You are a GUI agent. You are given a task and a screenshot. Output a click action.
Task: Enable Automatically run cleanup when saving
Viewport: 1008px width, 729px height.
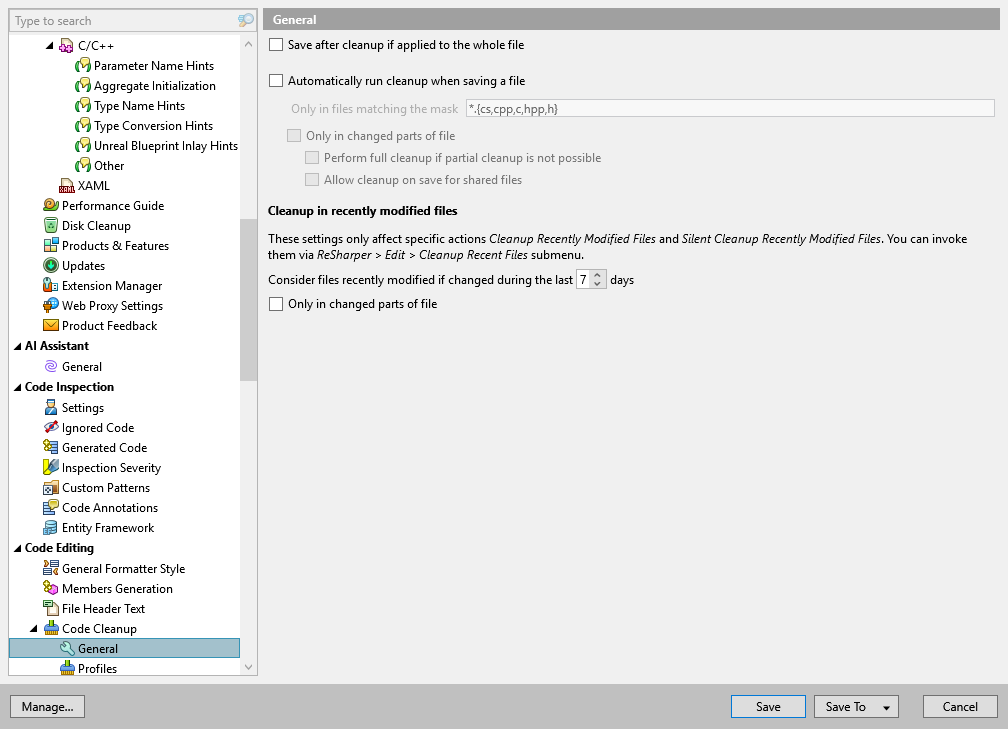pos(276,81)
